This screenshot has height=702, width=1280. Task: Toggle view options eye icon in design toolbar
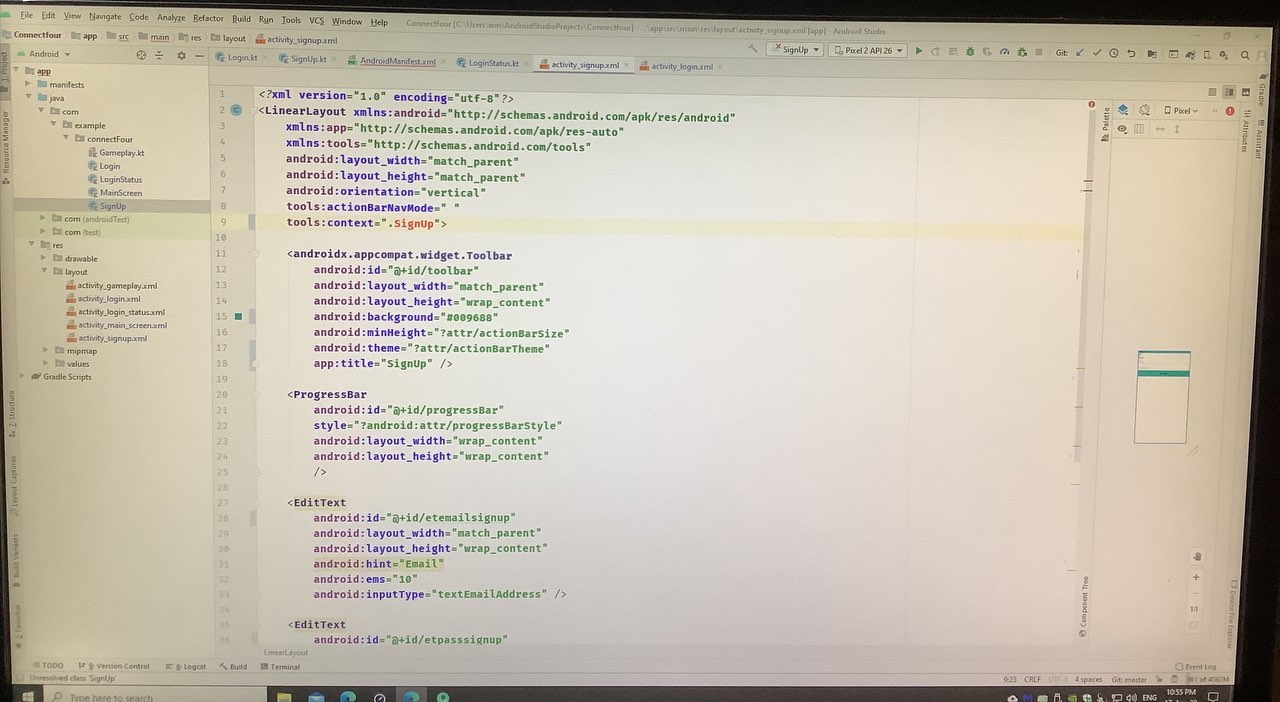click(x=1122, y=129)
